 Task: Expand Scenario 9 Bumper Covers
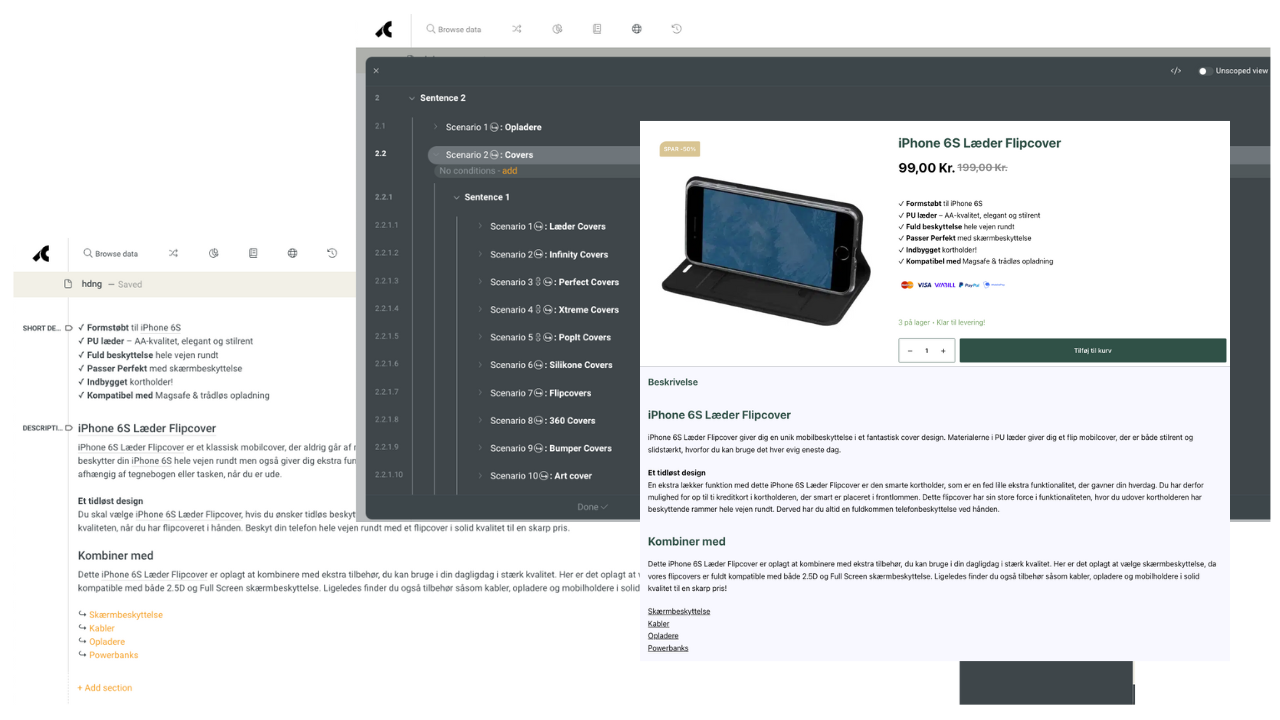(x=480, y=448)
